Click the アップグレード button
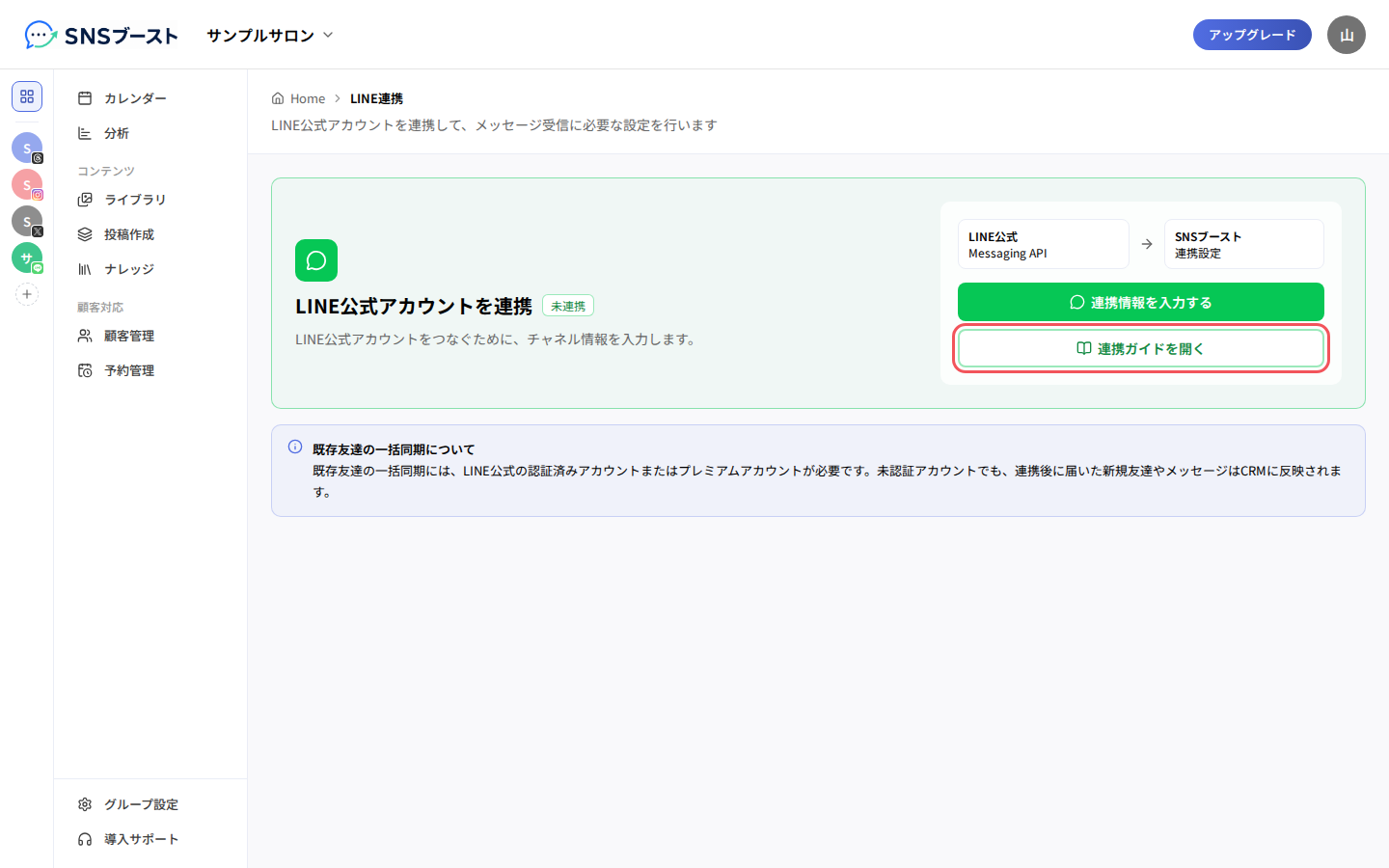Screen dimensions: 1389x868 1252,35
